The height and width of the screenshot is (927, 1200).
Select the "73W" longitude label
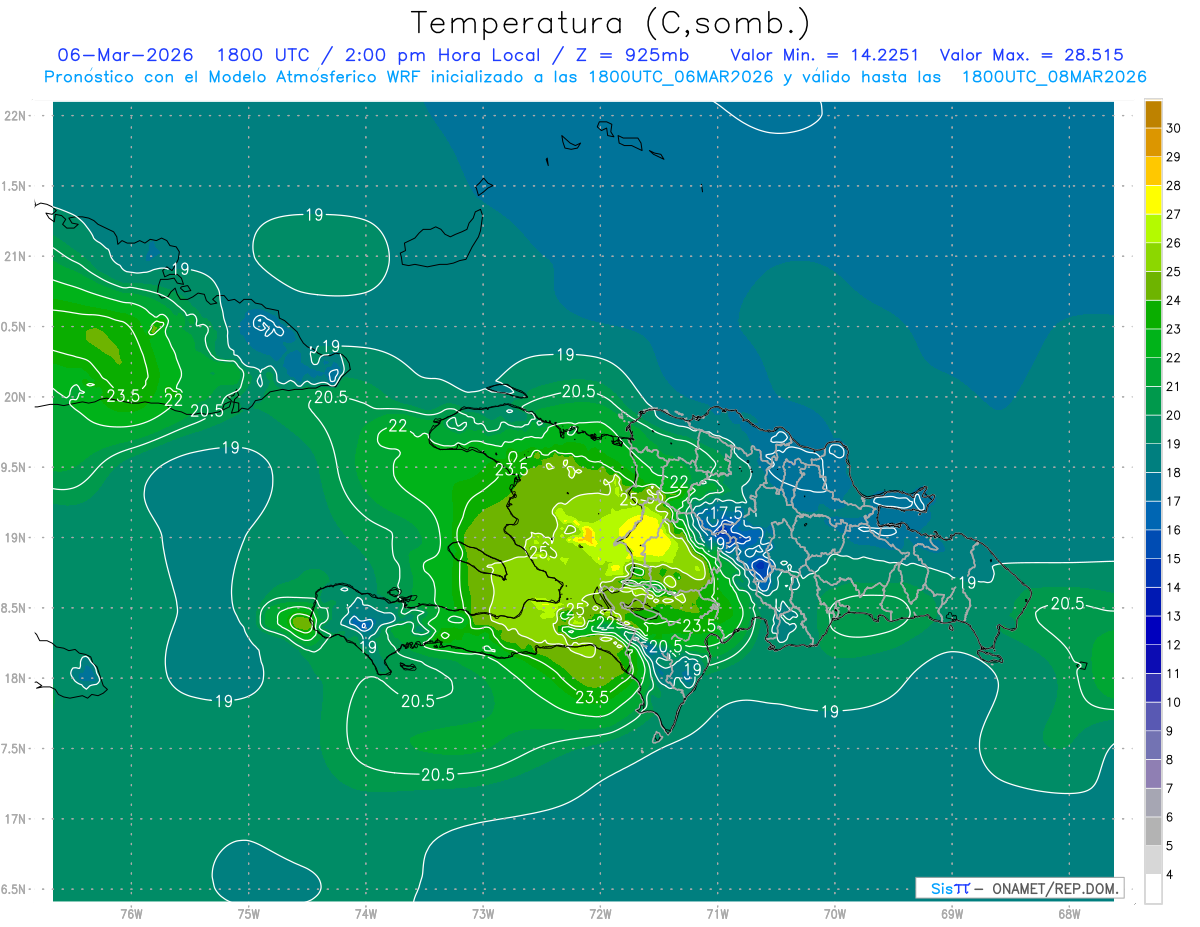tap(483, 914)
